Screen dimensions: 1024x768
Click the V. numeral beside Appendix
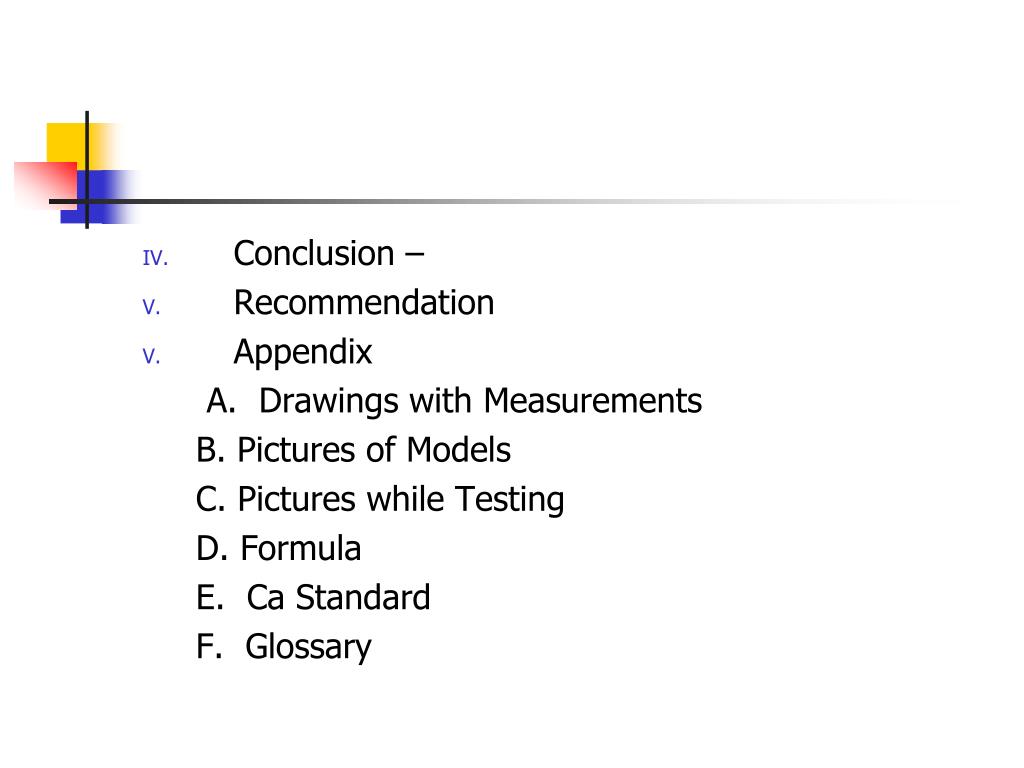coord(152,357)
